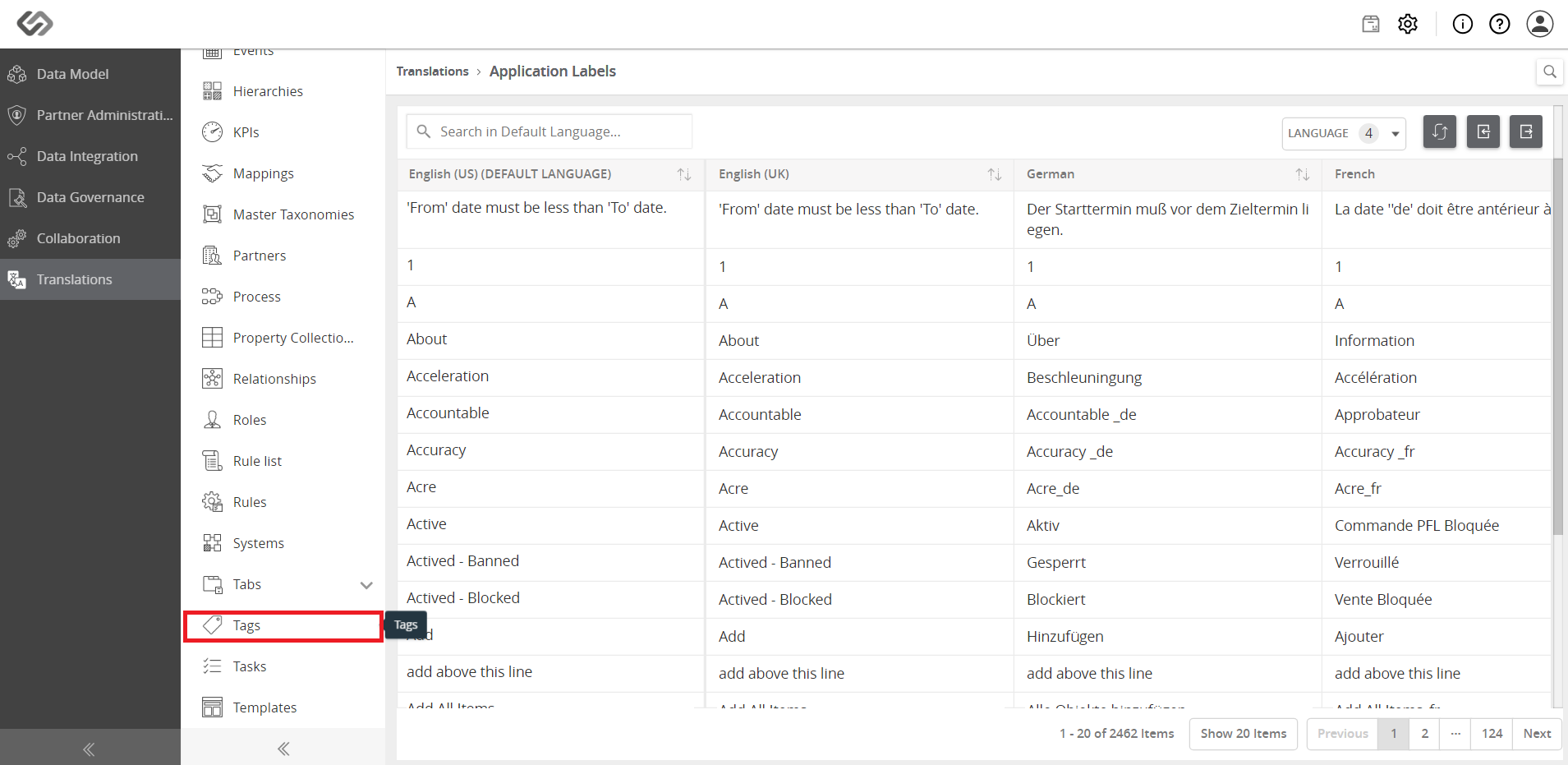Open the settings gear in the top bar
The height and width of the screenshot is (765, 1568).
pos(1408,24)
